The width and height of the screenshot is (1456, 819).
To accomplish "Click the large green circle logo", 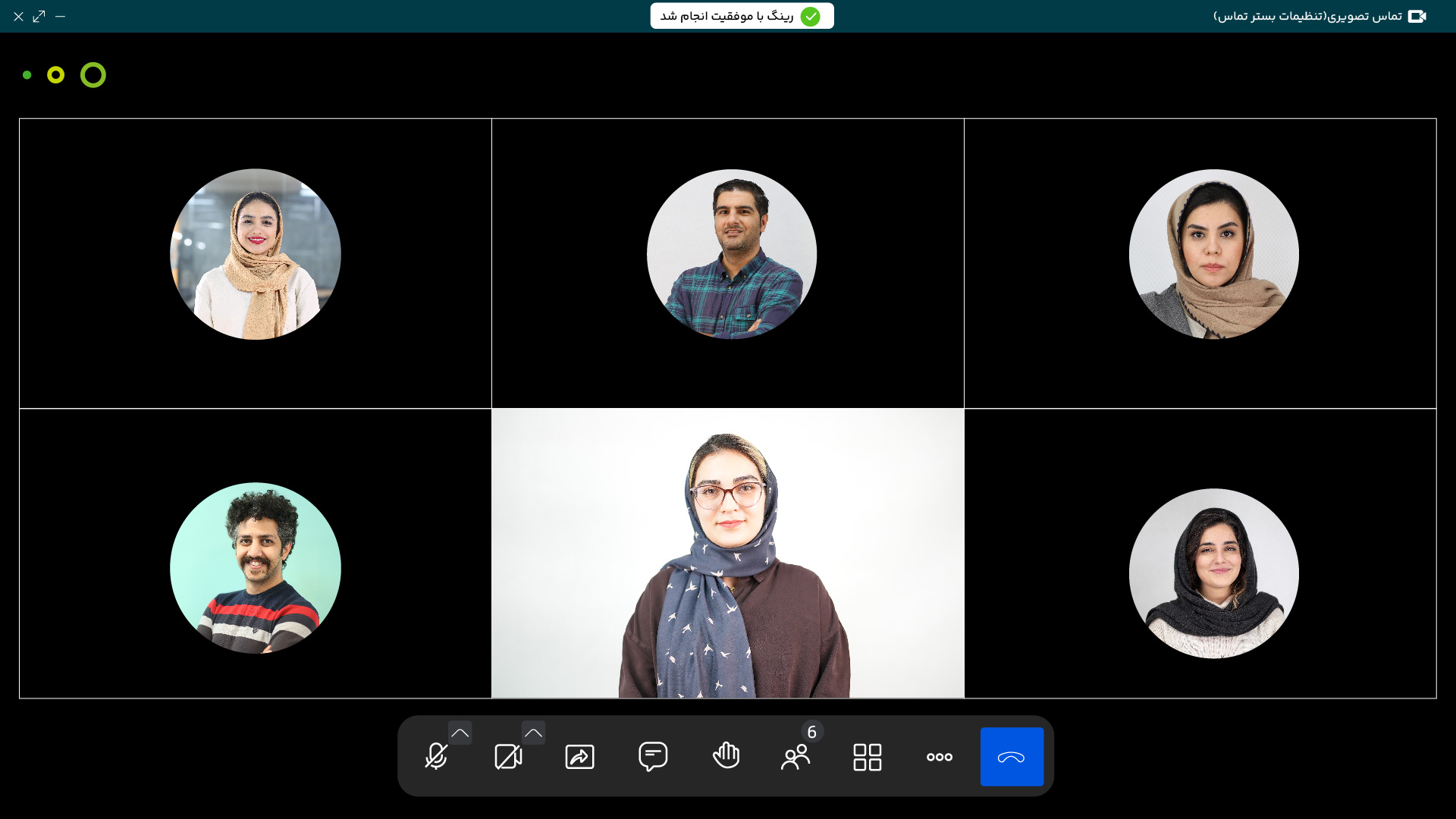I will click(x=93, y=75).
